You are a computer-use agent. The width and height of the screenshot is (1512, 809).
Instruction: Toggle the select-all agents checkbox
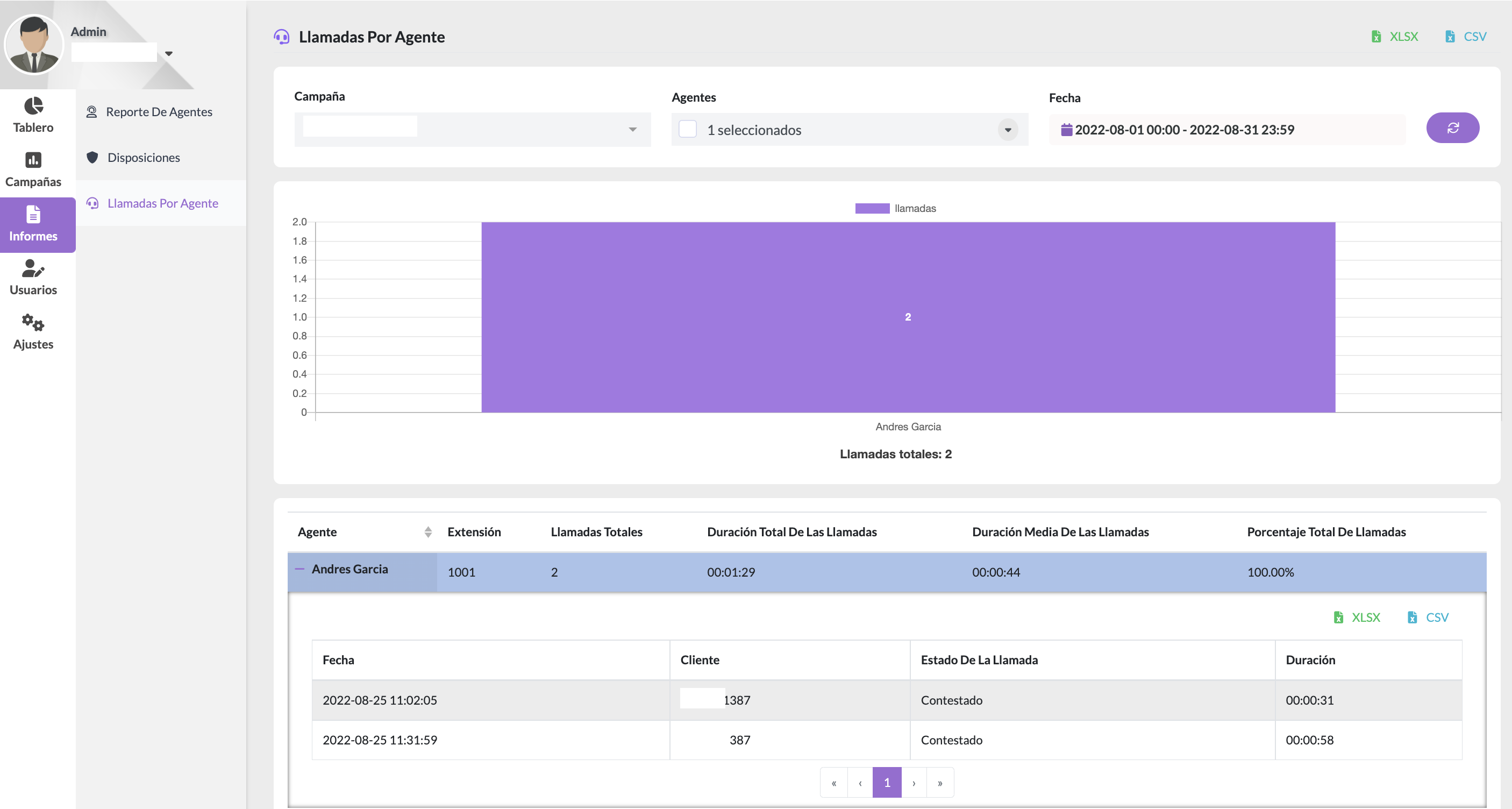[x=687, y=129]
